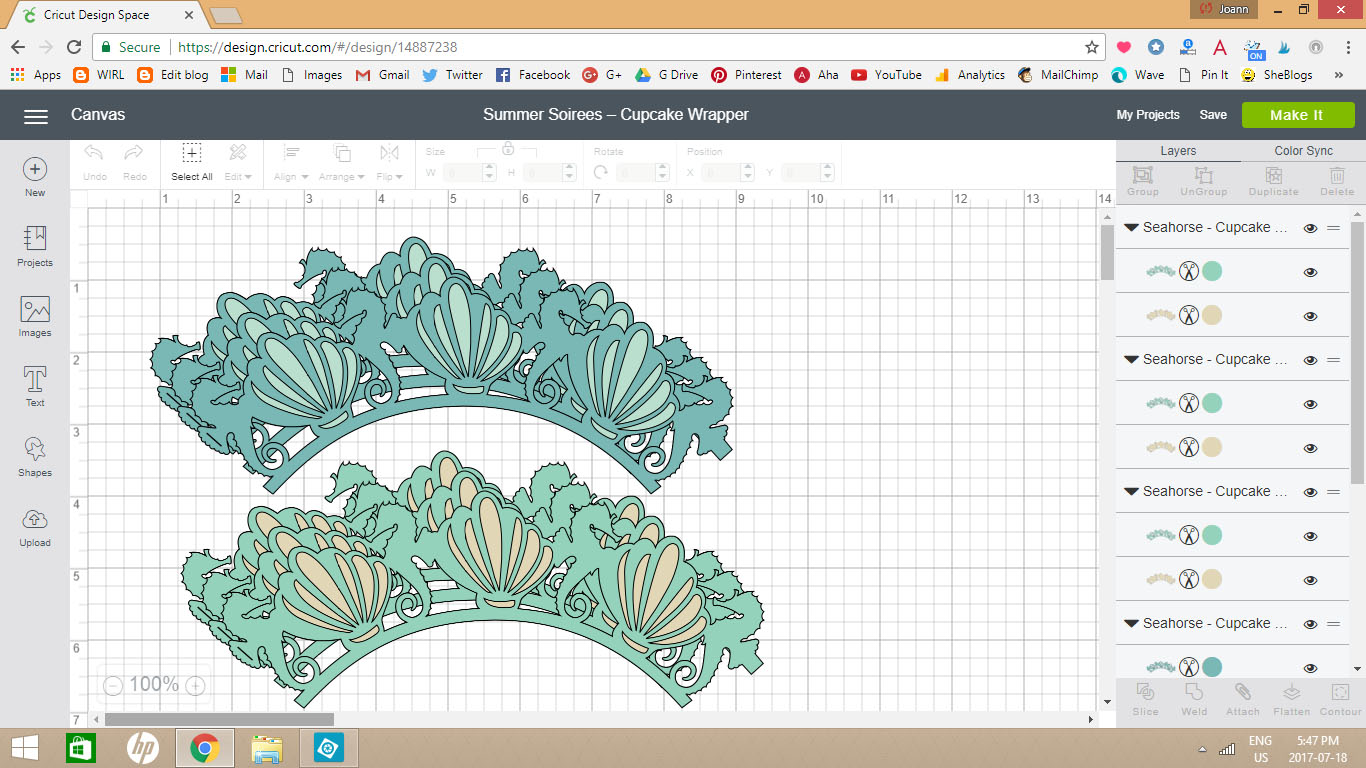Screen dimensions: 1366x768
Task: Collapse the fourth Seahorse - Cupcake group
Action: (x=1131, y=624)
